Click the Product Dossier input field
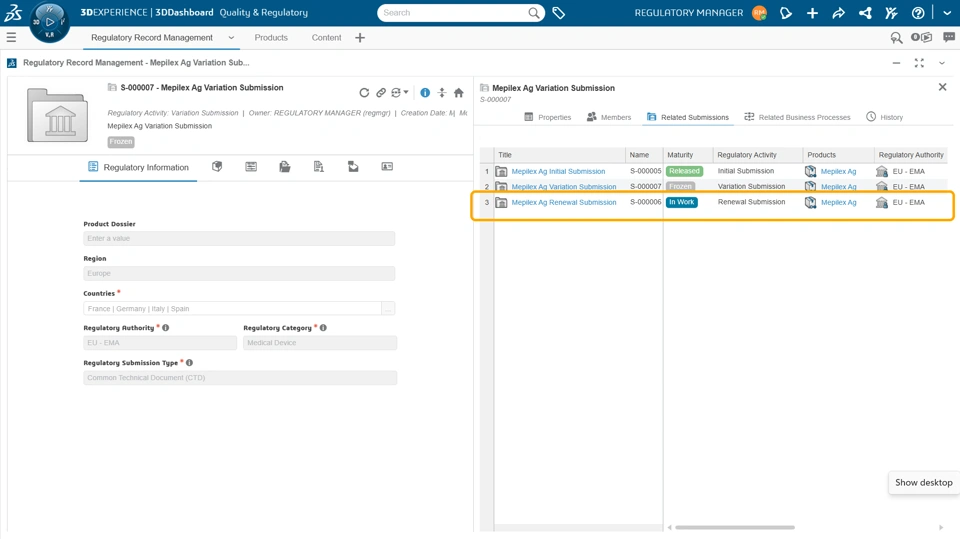Screen dimensions: 960x539 [x=239, y=238]
